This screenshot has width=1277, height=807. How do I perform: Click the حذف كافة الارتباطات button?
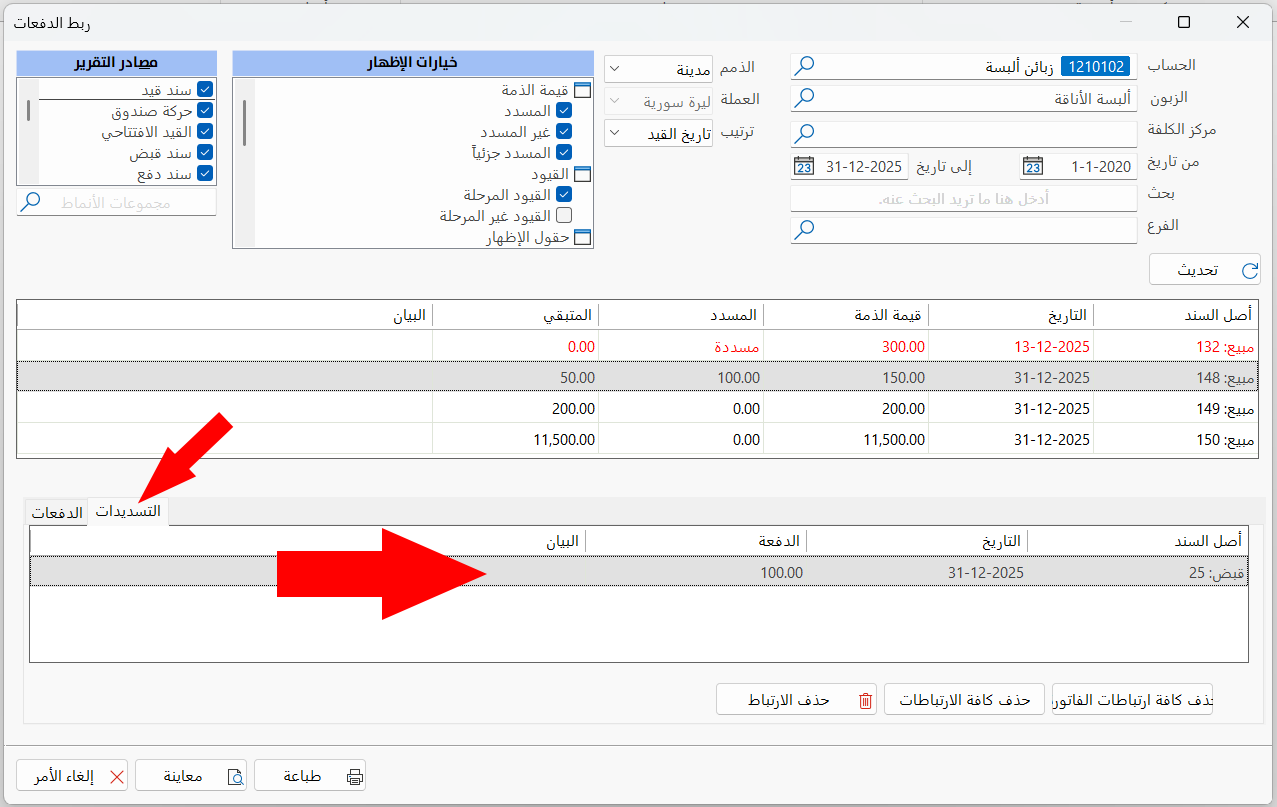[963, 698]
